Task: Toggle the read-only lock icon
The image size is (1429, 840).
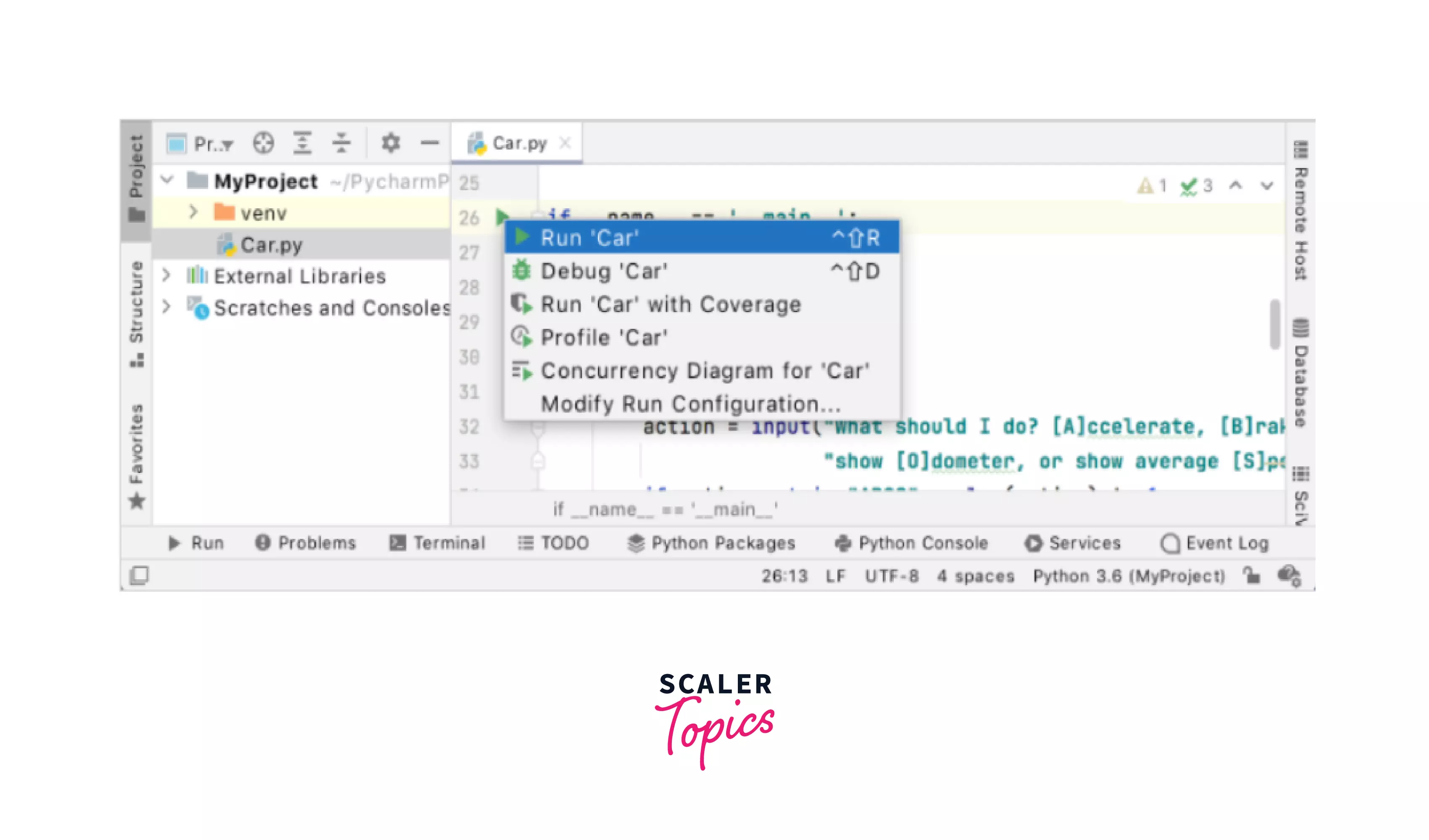Action: point(1252,575)
